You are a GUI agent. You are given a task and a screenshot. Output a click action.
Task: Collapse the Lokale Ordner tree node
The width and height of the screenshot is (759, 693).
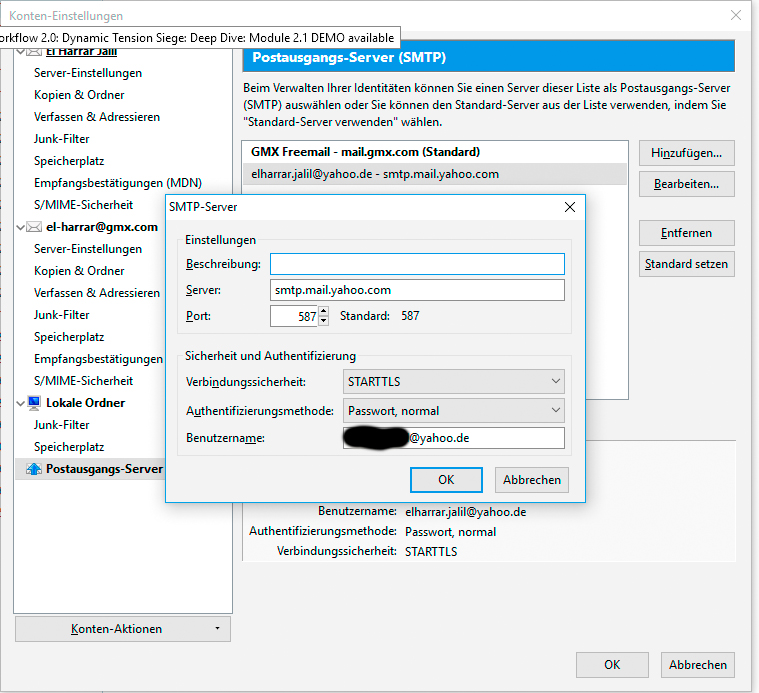coord(20,403)
